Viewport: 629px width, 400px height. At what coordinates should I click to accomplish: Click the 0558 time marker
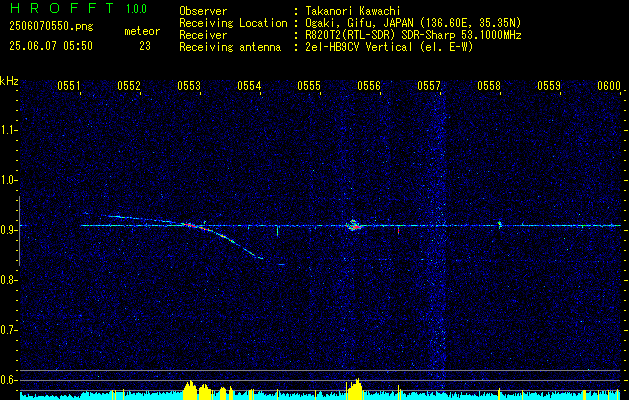tap(489, 85)
